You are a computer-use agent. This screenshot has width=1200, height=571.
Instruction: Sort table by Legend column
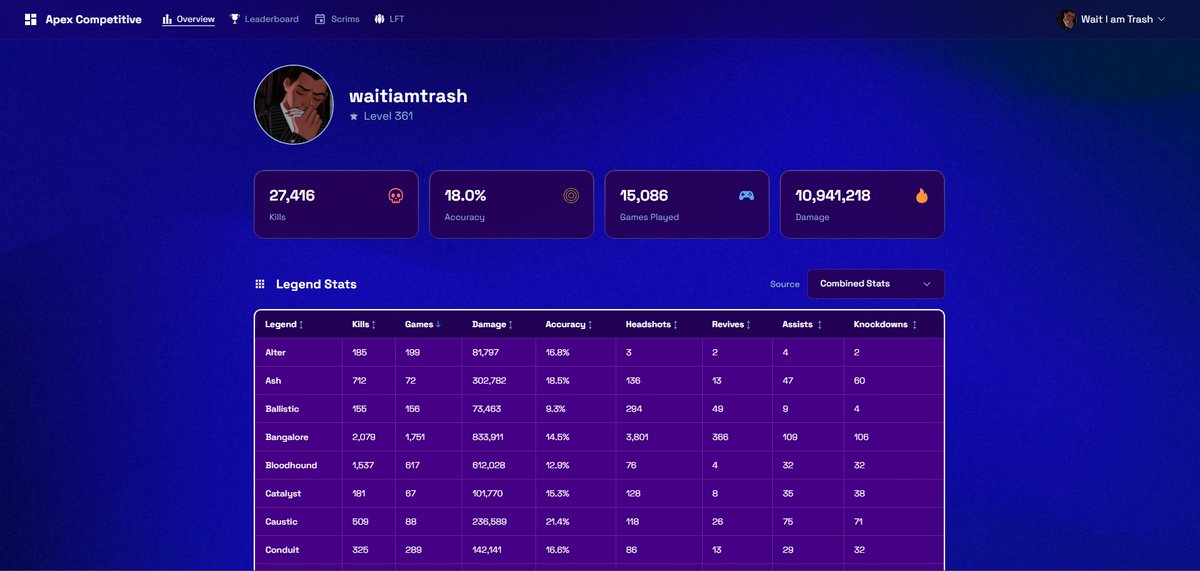pos(284,324)
